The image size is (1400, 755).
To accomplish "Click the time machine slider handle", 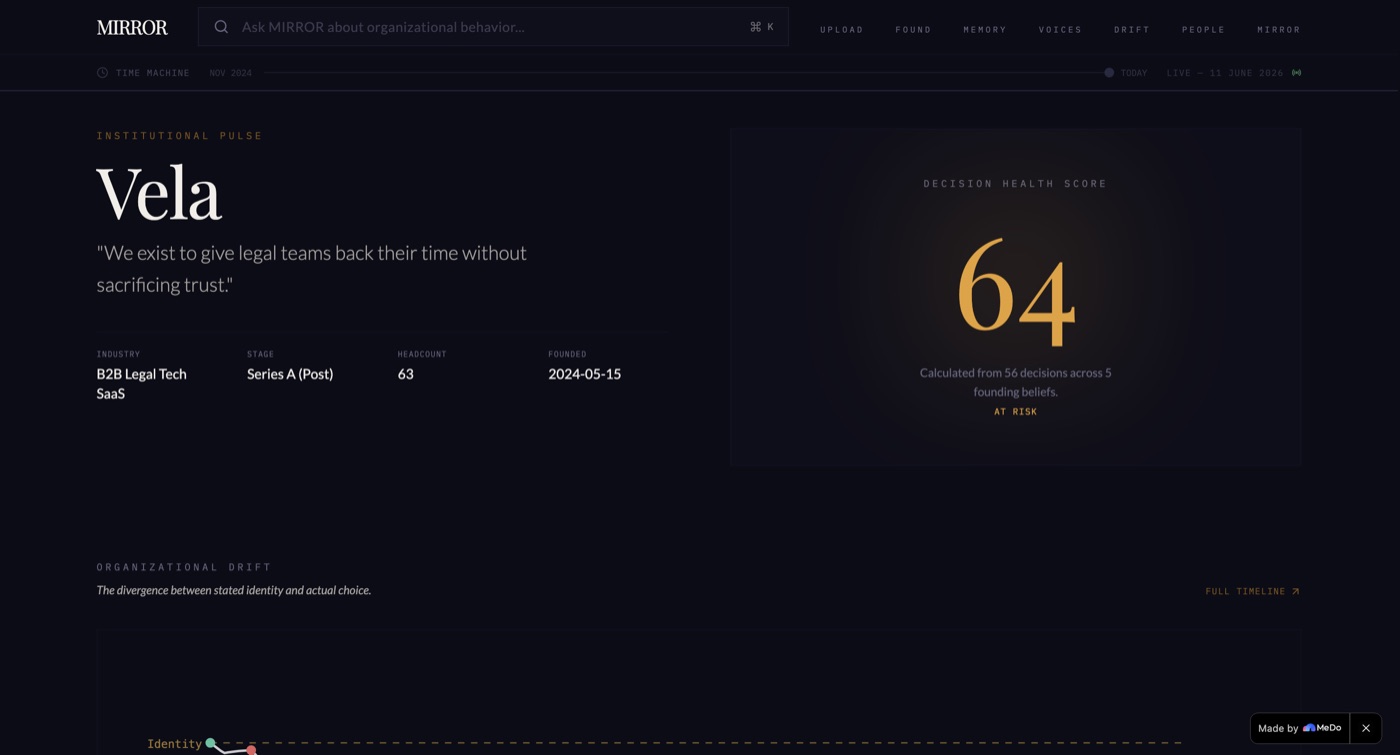I will pos(1109,73).
